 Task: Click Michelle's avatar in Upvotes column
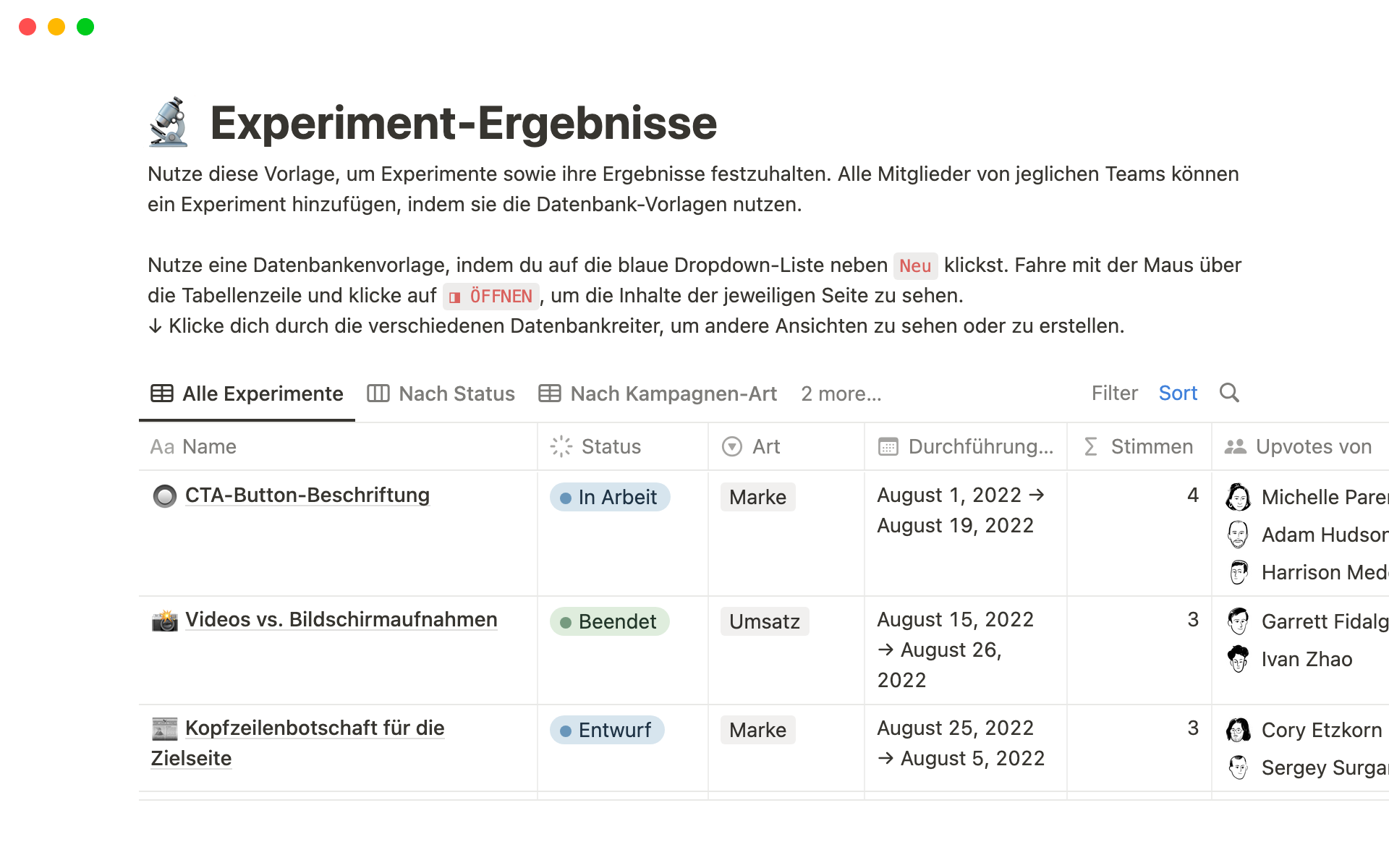coord(1238,497)
